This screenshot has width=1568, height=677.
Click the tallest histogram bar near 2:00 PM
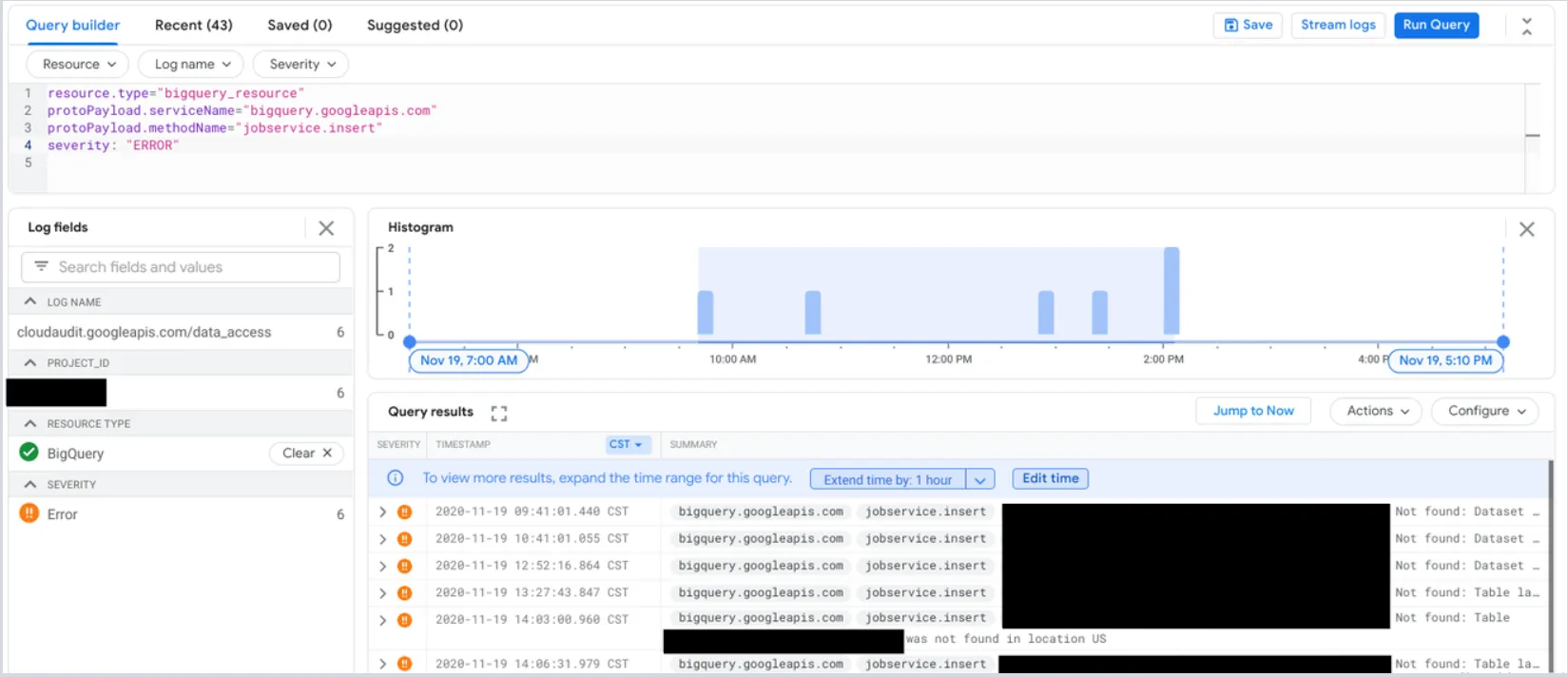click(1171, 291)
